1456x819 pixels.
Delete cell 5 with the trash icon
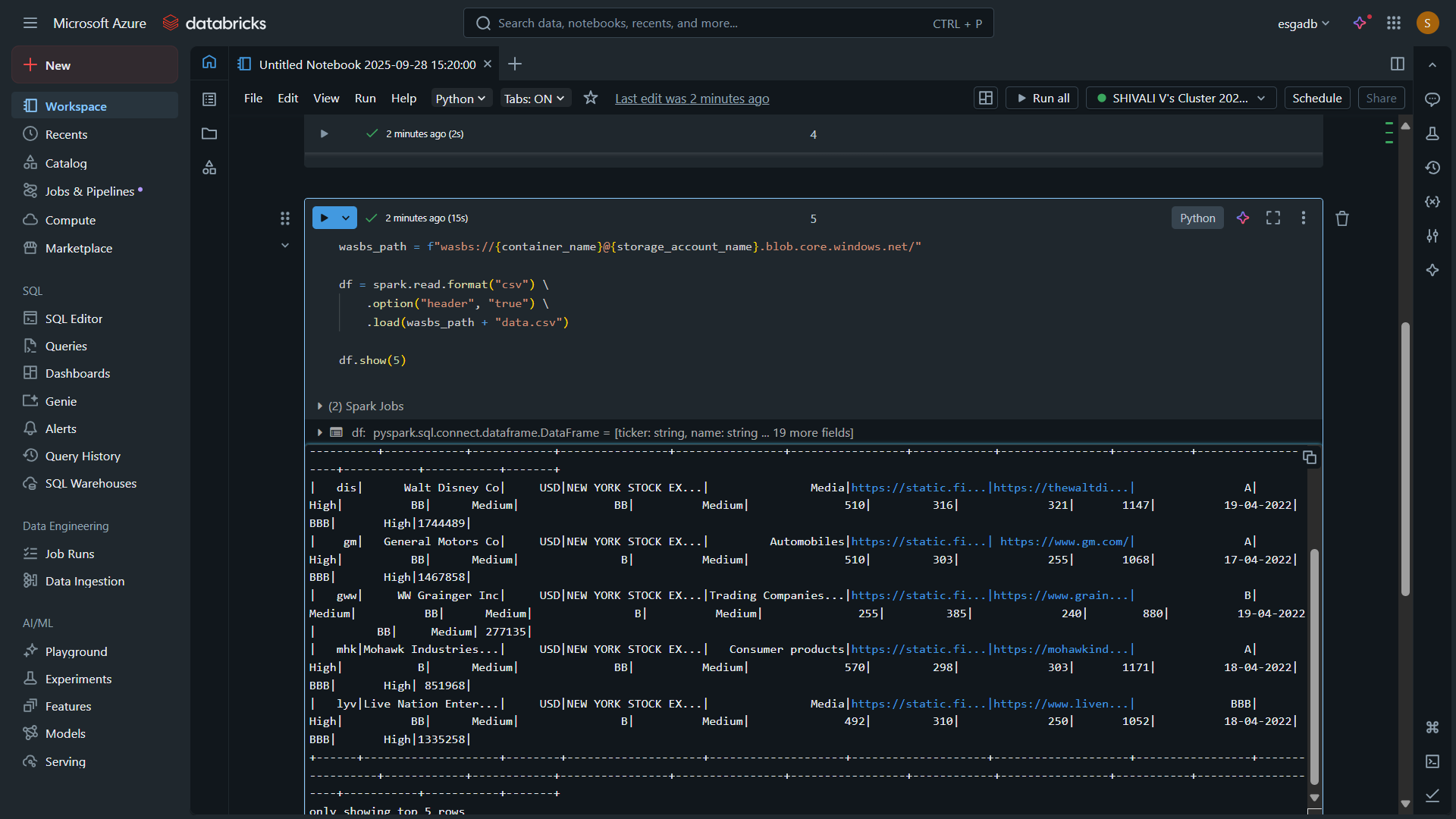tap(1342, 218)
